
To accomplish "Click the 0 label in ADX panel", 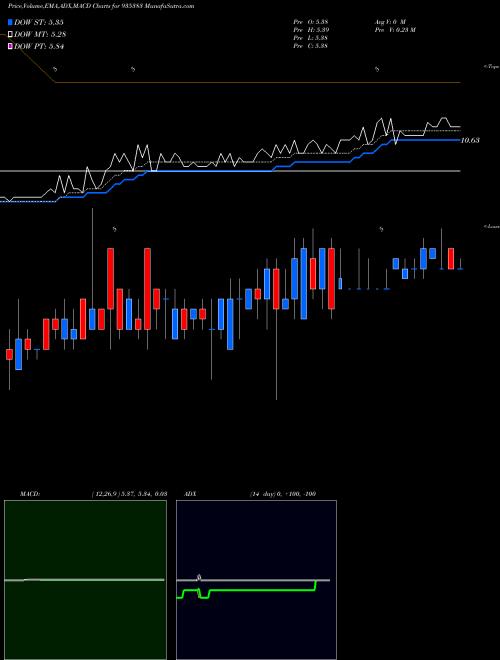I will (x=199, y=577).
